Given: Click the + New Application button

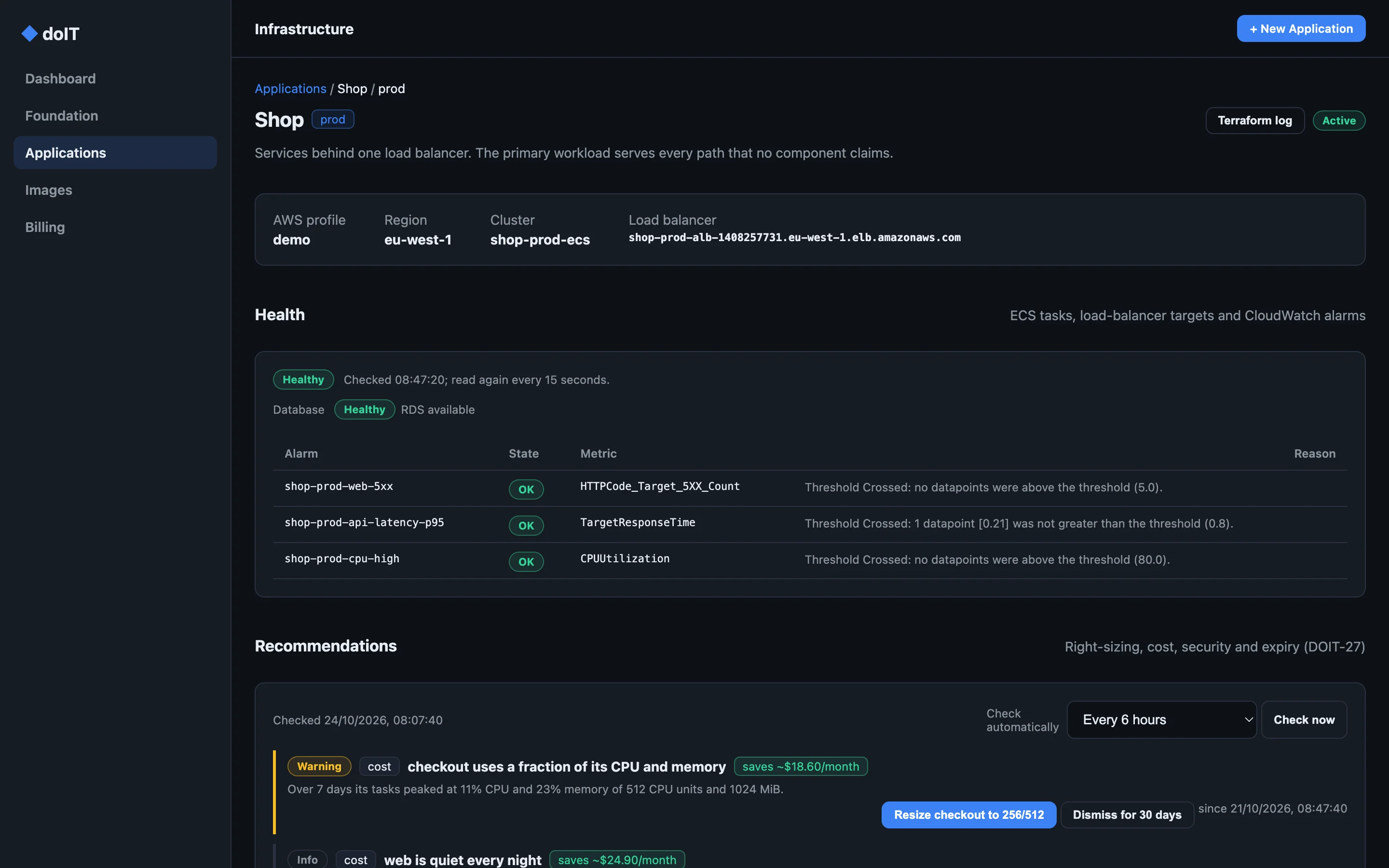Looking at the screenshot, I should (1301, 29).
